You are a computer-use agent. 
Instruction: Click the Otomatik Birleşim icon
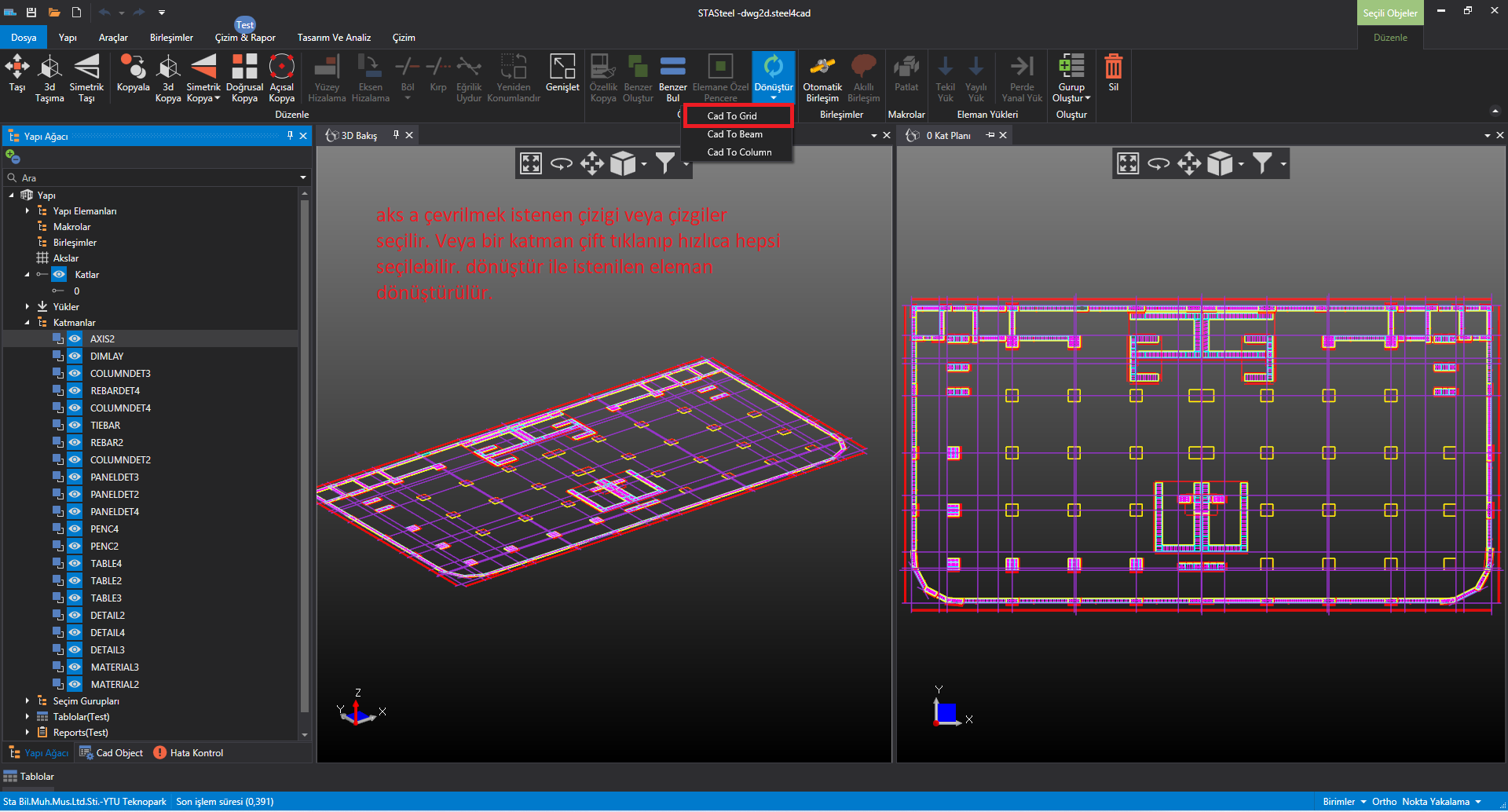click(x=822, y=78)
